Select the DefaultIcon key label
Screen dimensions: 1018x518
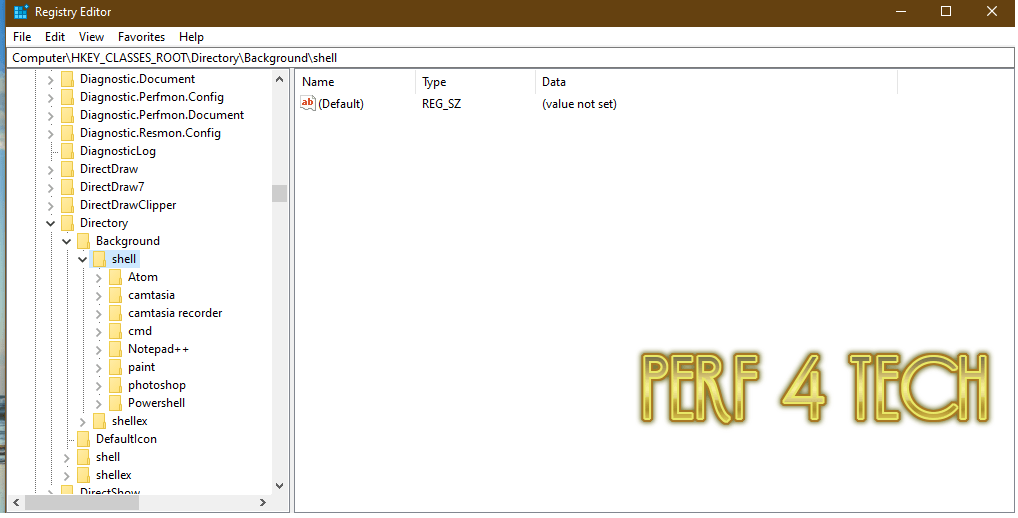click(x=126, y=439)
